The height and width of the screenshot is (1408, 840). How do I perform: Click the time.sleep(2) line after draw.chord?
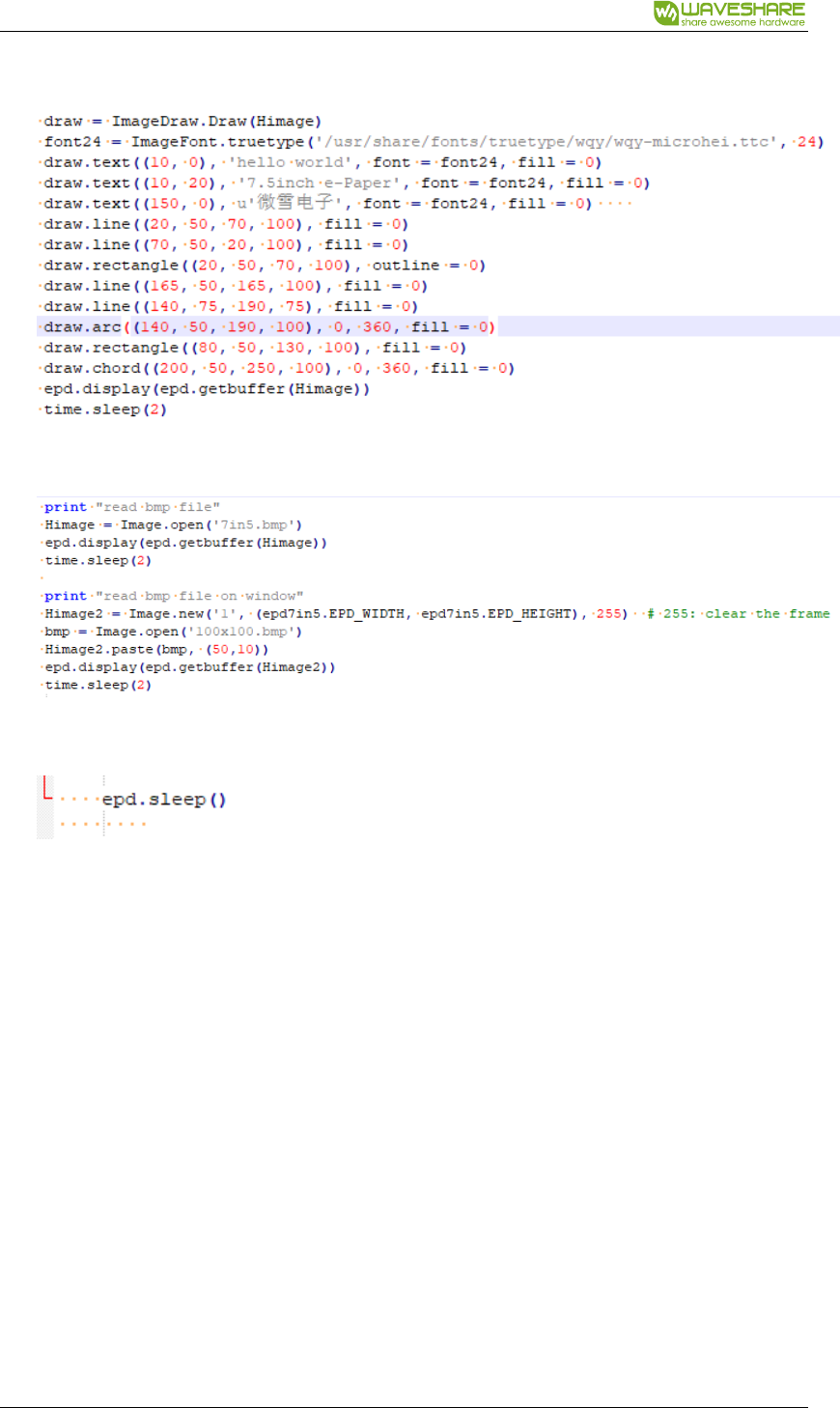click(x=105, y=409)
